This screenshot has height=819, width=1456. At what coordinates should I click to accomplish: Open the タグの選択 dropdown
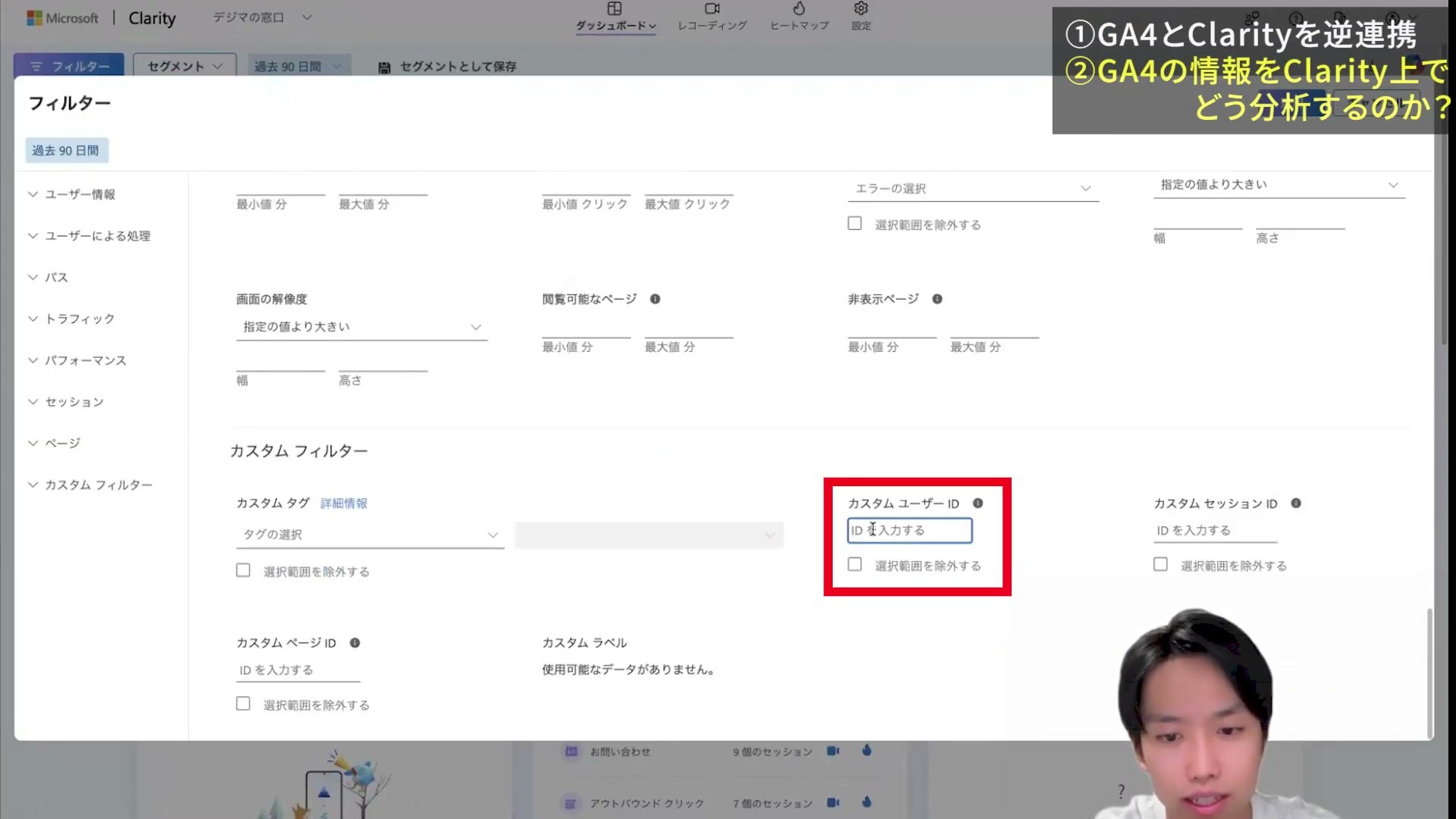pos(369,535)
